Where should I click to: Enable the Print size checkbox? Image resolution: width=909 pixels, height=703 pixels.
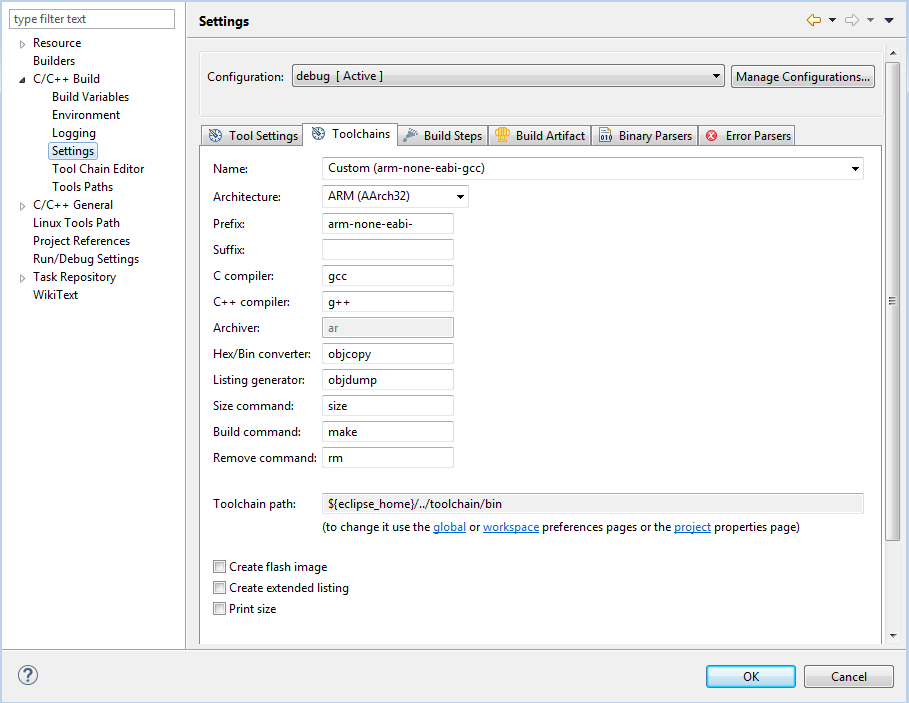[220, 609]
